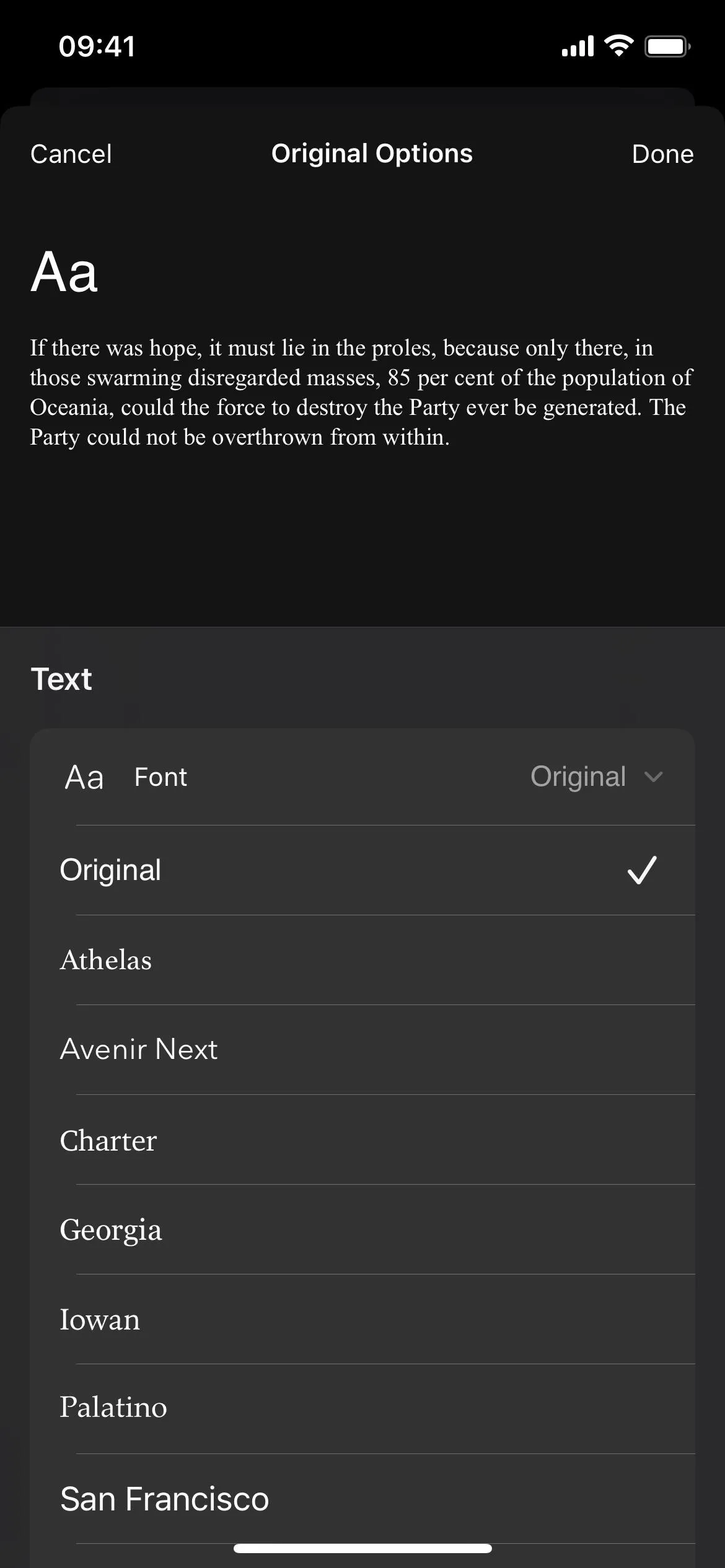Tap the Text section header
725x1568 pixels.
tap(61, 679)
